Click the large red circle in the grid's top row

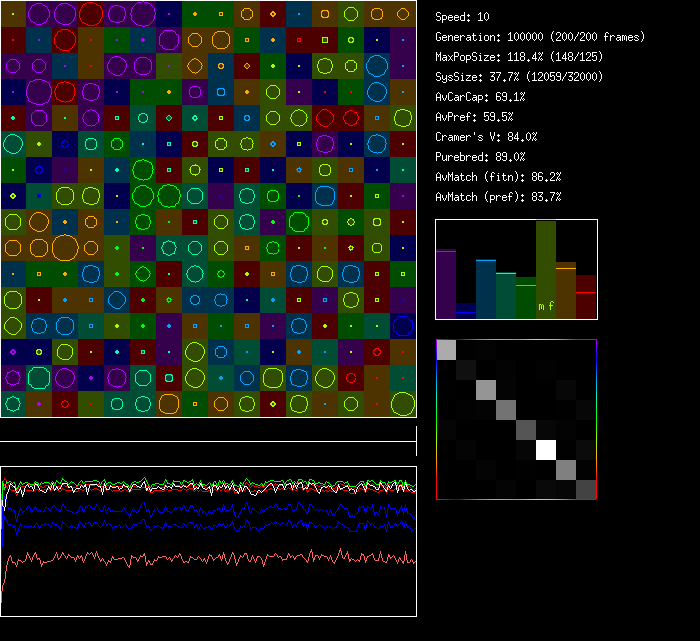point(91,13)
